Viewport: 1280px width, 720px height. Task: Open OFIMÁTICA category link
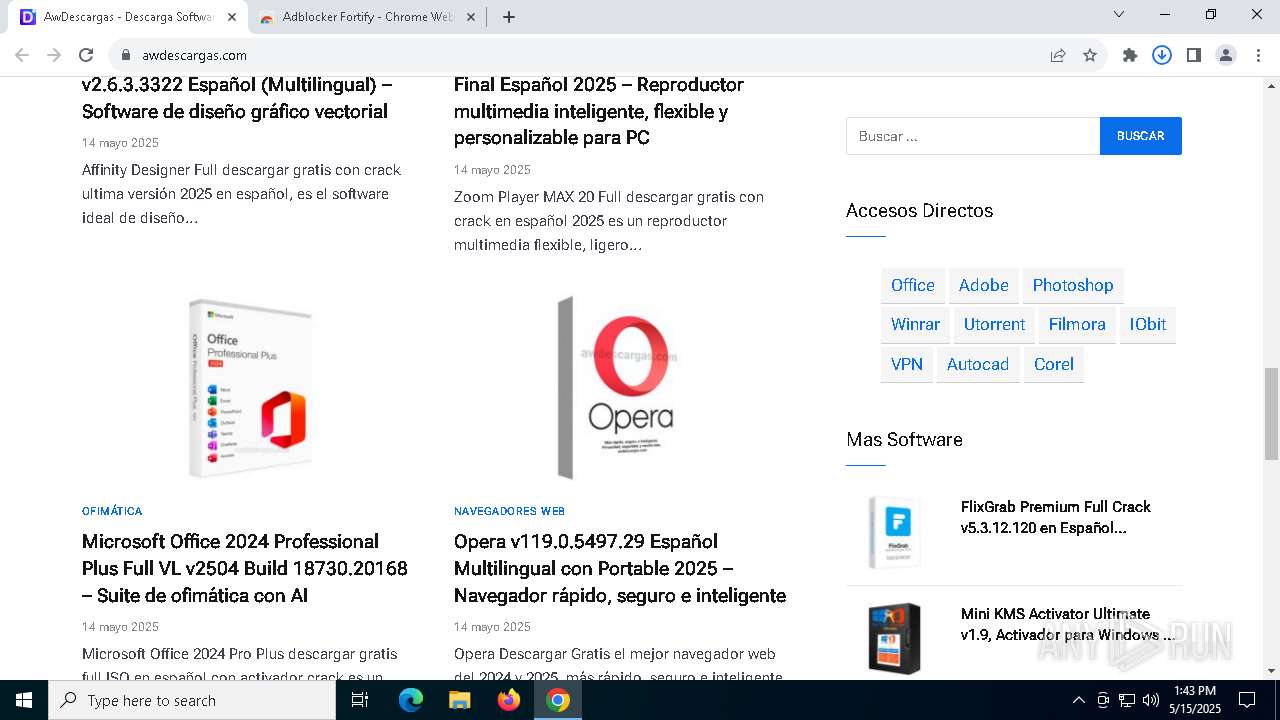112,511
